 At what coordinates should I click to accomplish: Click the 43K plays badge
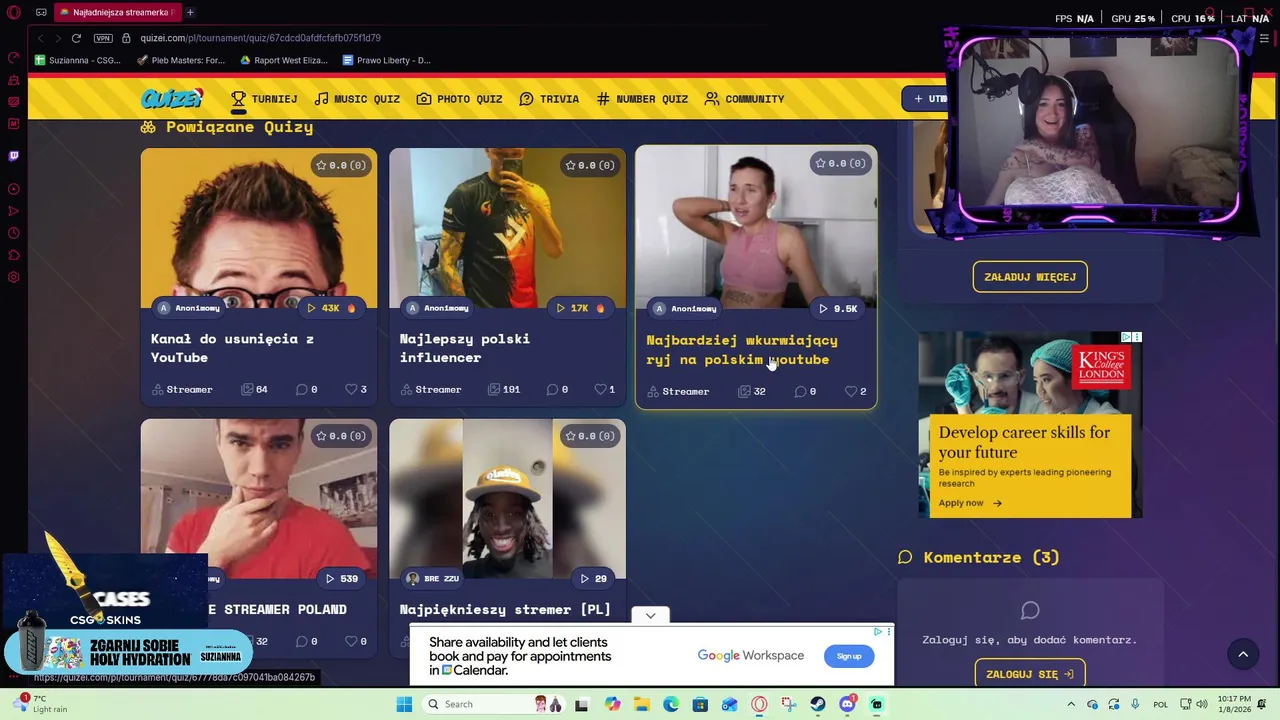pos(332,308)
